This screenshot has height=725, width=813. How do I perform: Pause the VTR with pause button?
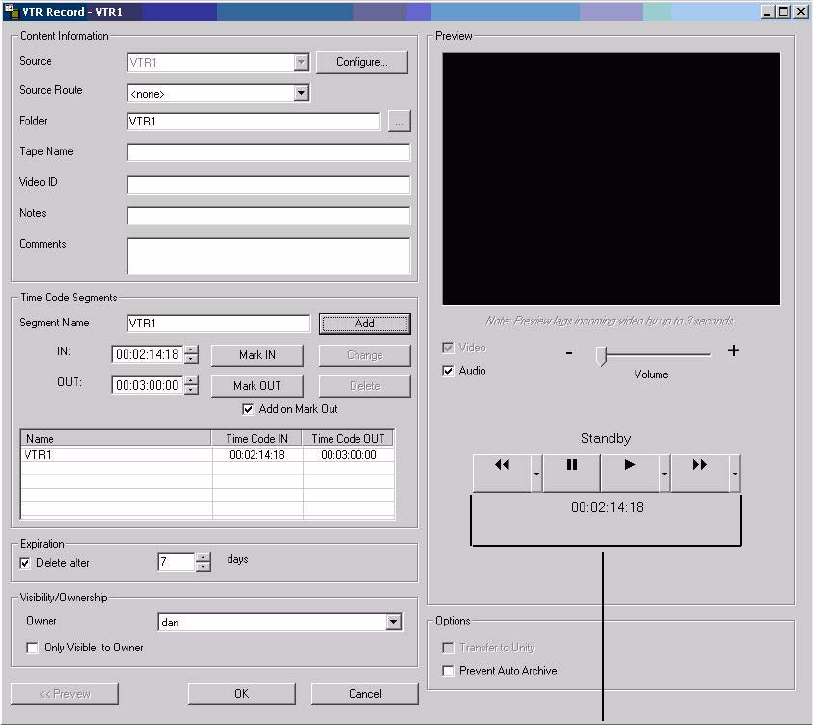571,472
